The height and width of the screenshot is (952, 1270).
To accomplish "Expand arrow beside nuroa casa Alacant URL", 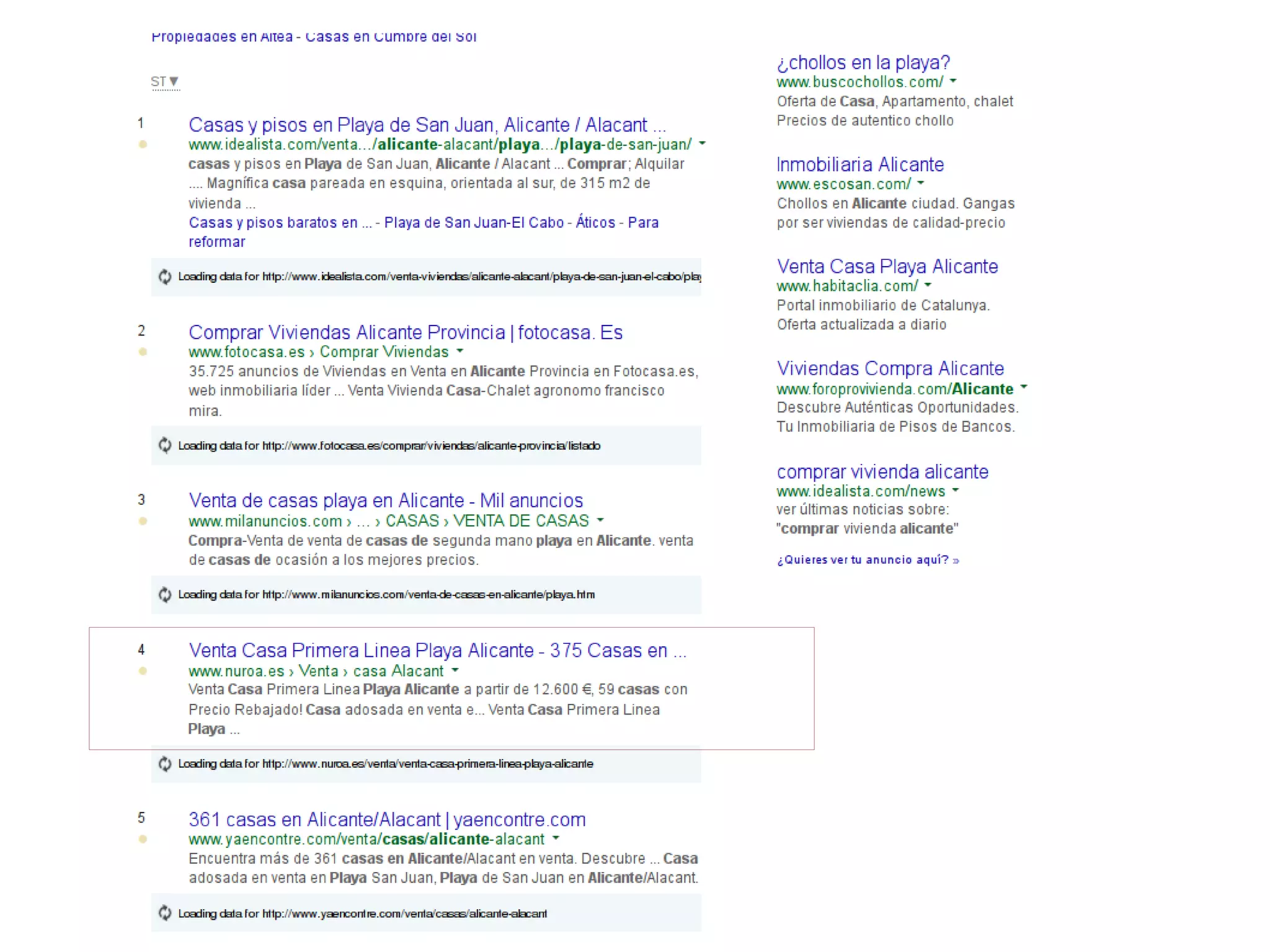I will point(456,670).
